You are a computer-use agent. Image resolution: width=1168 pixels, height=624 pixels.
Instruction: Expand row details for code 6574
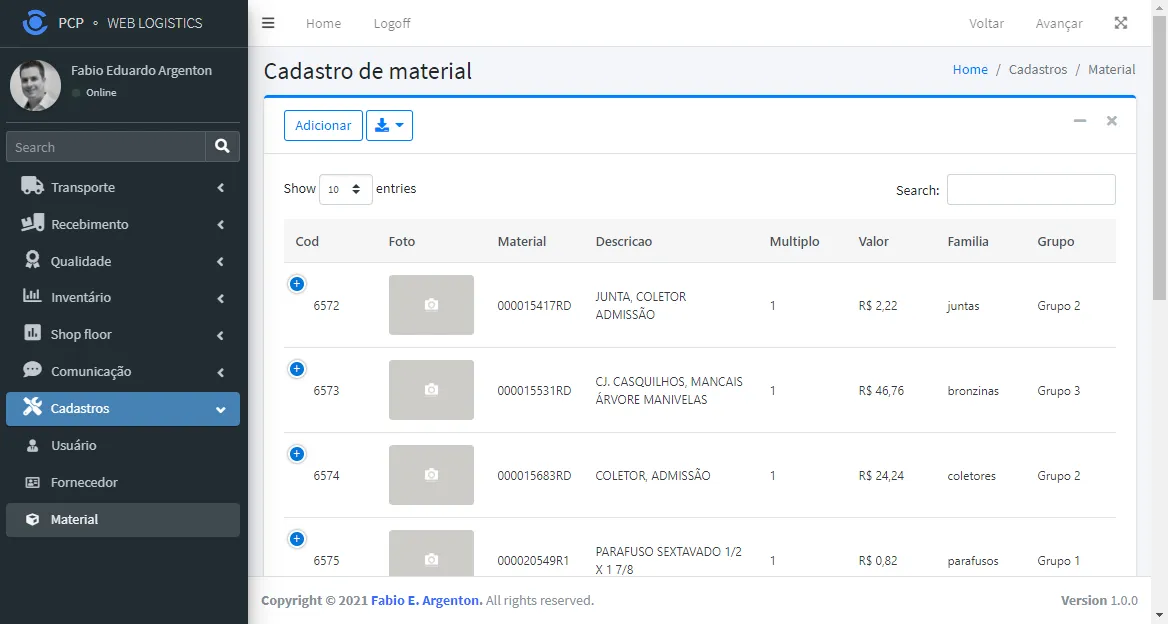pyautogui.click(x=296, y=453)
